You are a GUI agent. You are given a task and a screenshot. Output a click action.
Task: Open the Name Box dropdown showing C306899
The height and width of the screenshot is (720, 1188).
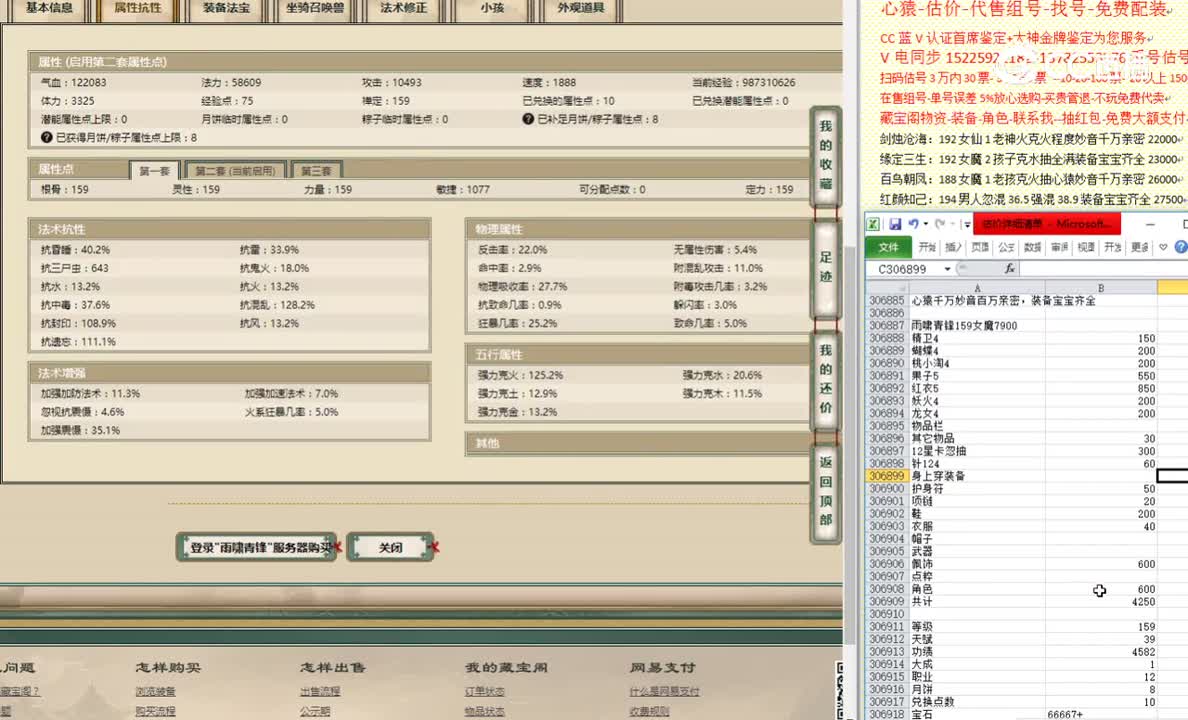pyautogui.click(x=947, y=268)
